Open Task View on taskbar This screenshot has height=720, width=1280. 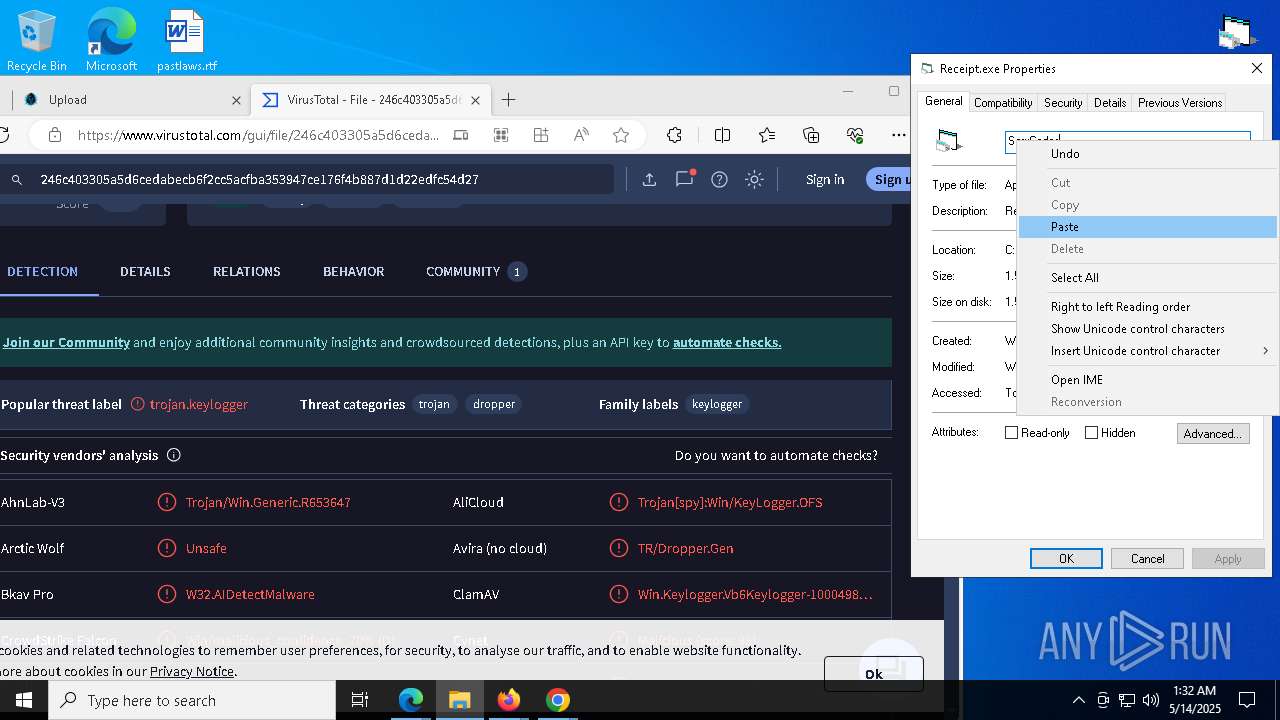360,700
